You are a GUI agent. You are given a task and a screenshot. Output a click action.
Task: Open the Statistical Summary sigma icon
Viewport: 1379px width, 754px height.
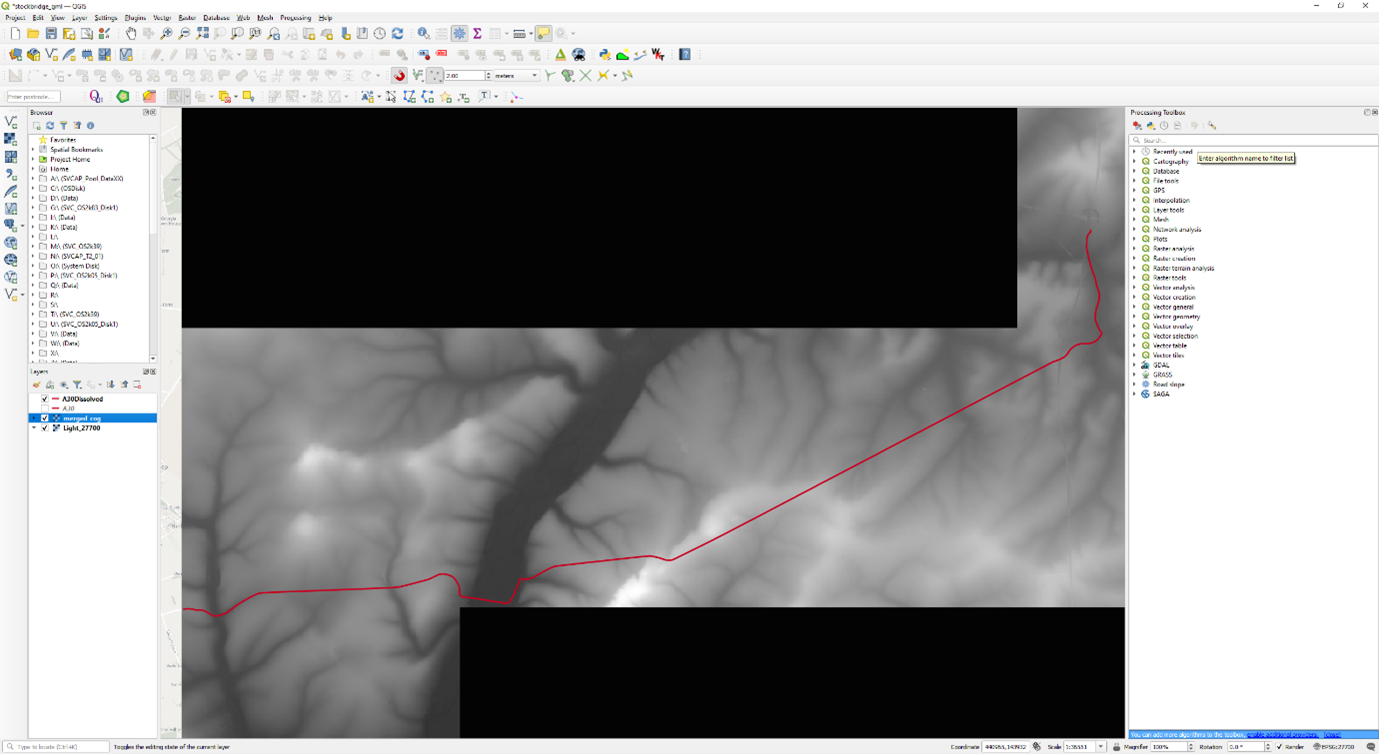(477, 34)
